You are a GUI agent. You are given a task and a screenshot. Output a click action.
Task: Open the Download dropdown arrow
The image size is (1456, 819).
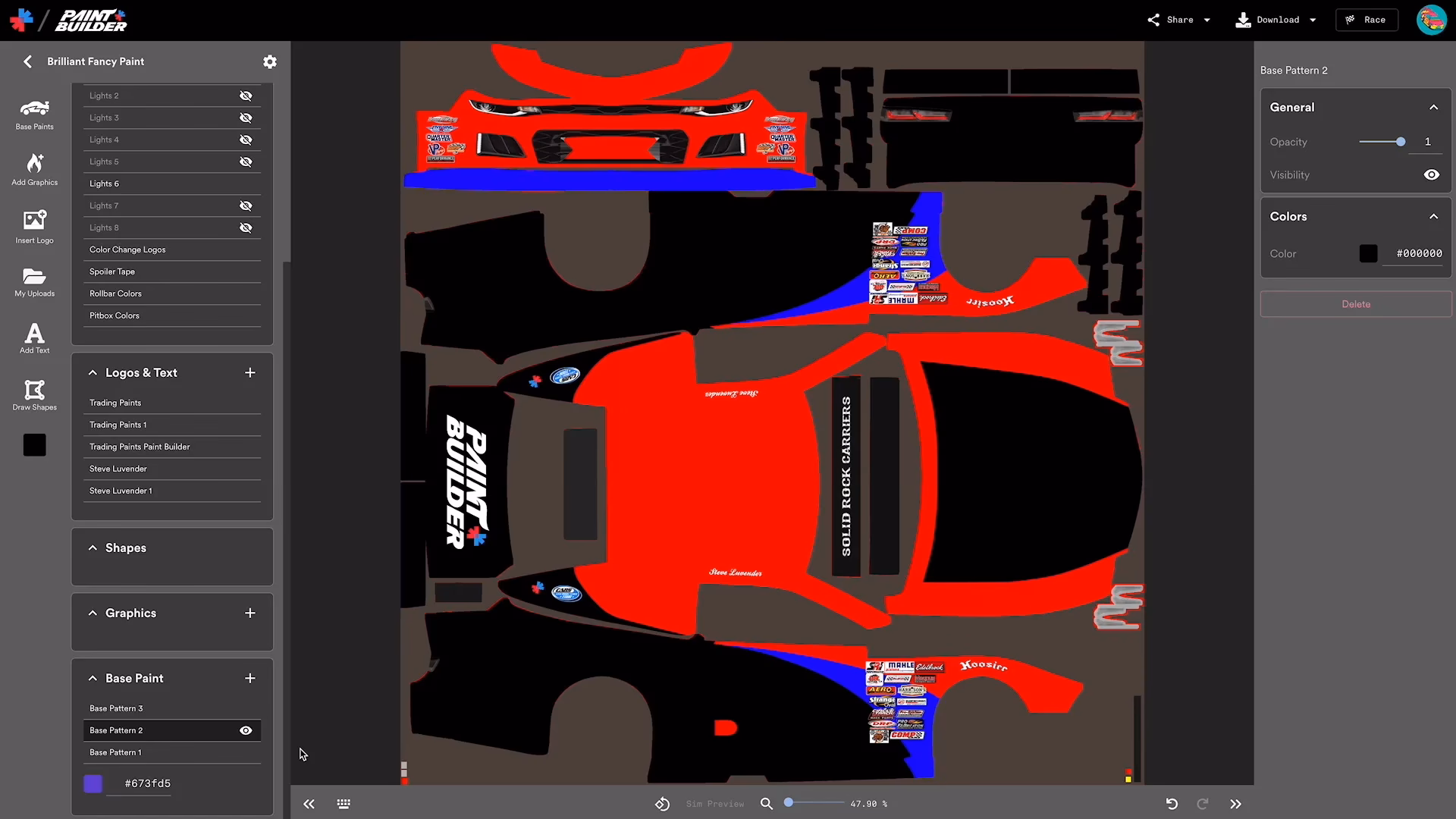[x=1313, y=20]
